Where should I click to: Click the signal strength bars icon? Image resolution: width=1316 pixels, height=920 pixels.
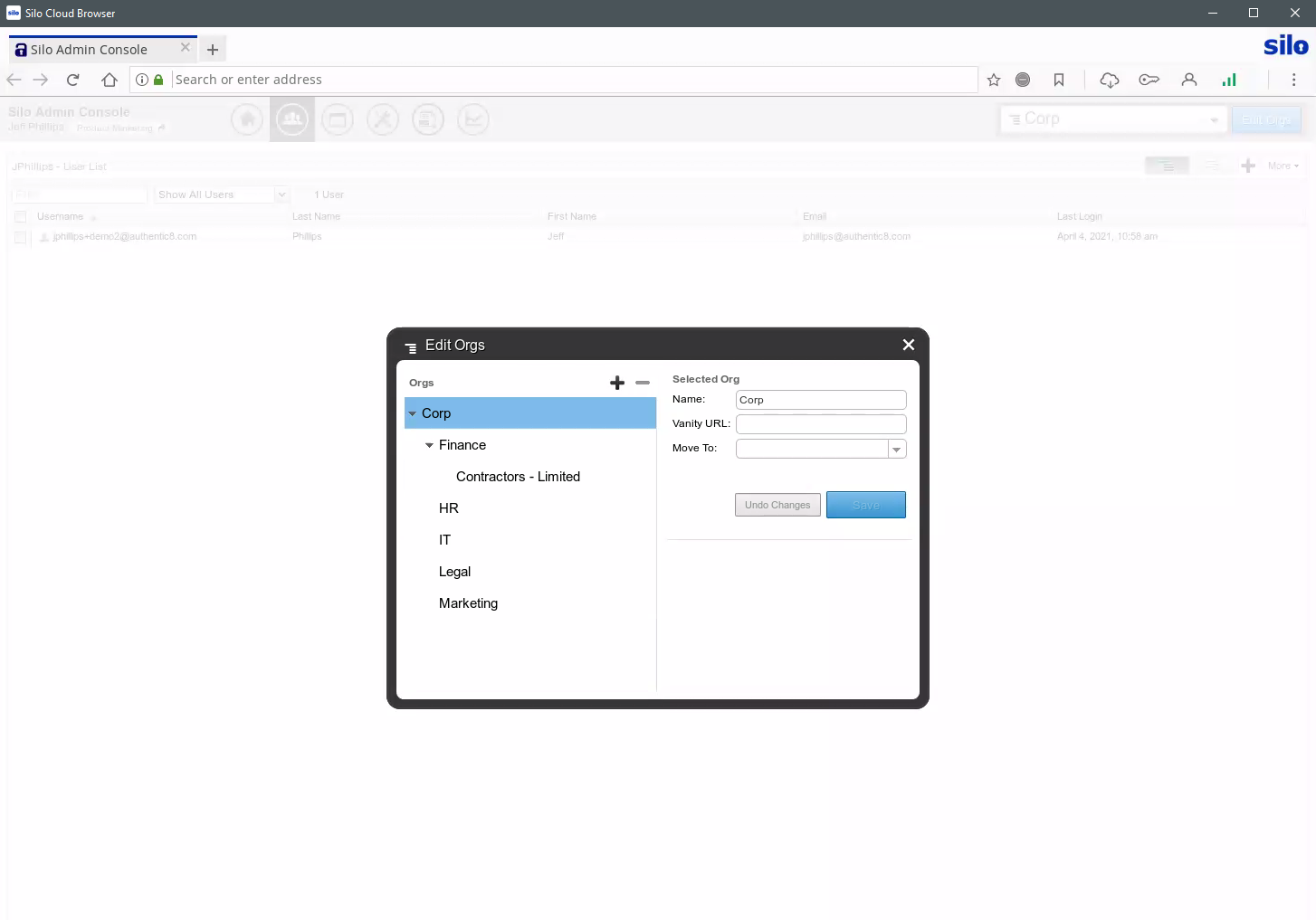pos(1229,80)
